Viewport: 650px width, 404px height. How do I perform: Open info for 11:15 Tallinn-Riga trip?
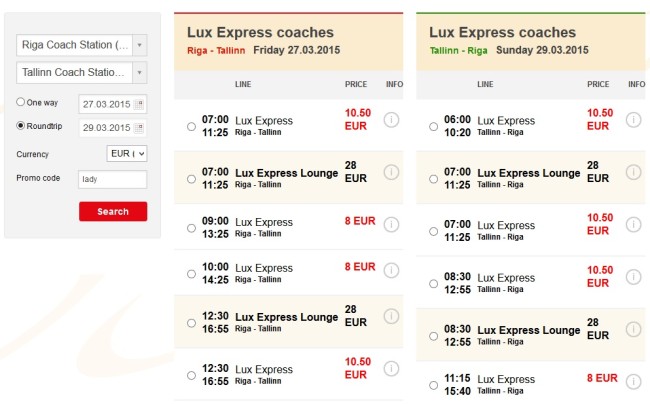pyautogui.click(x=633, y=381)
